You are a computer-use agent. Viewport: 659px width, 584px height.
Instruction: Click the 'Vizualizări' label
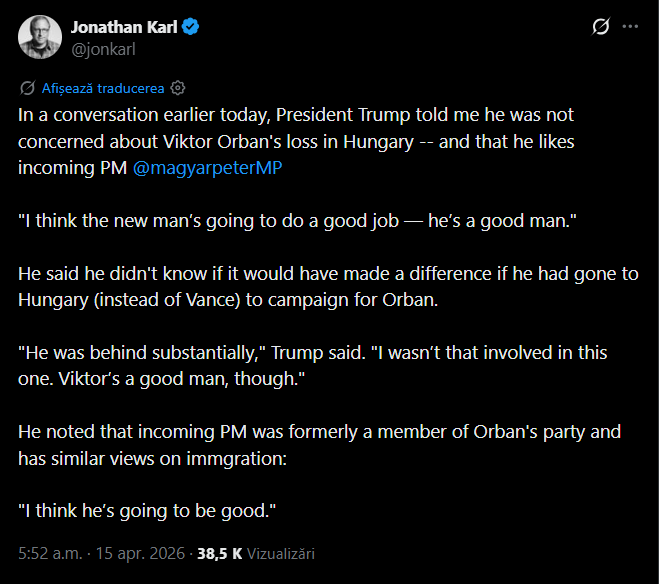(281, 552)
